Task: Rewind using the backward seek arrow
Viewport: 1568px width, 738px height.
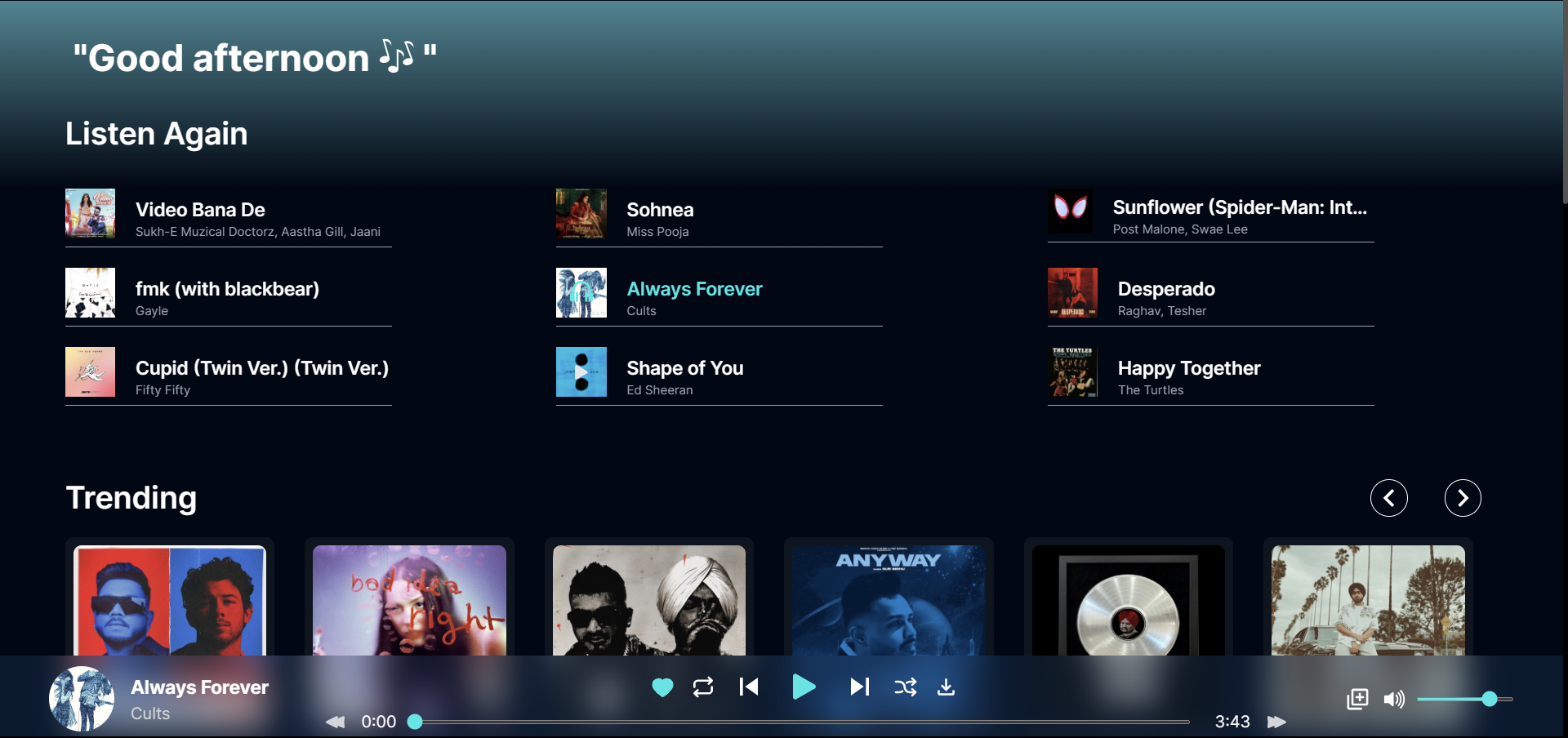Action: (336, 722)
